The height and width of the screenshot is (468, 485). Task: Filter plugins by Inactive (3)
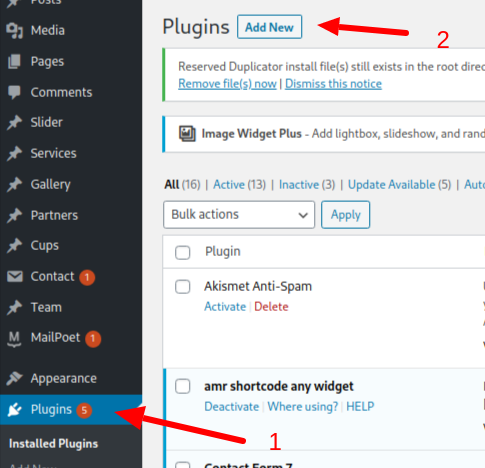pyautogui.click(x=307, y=185)
